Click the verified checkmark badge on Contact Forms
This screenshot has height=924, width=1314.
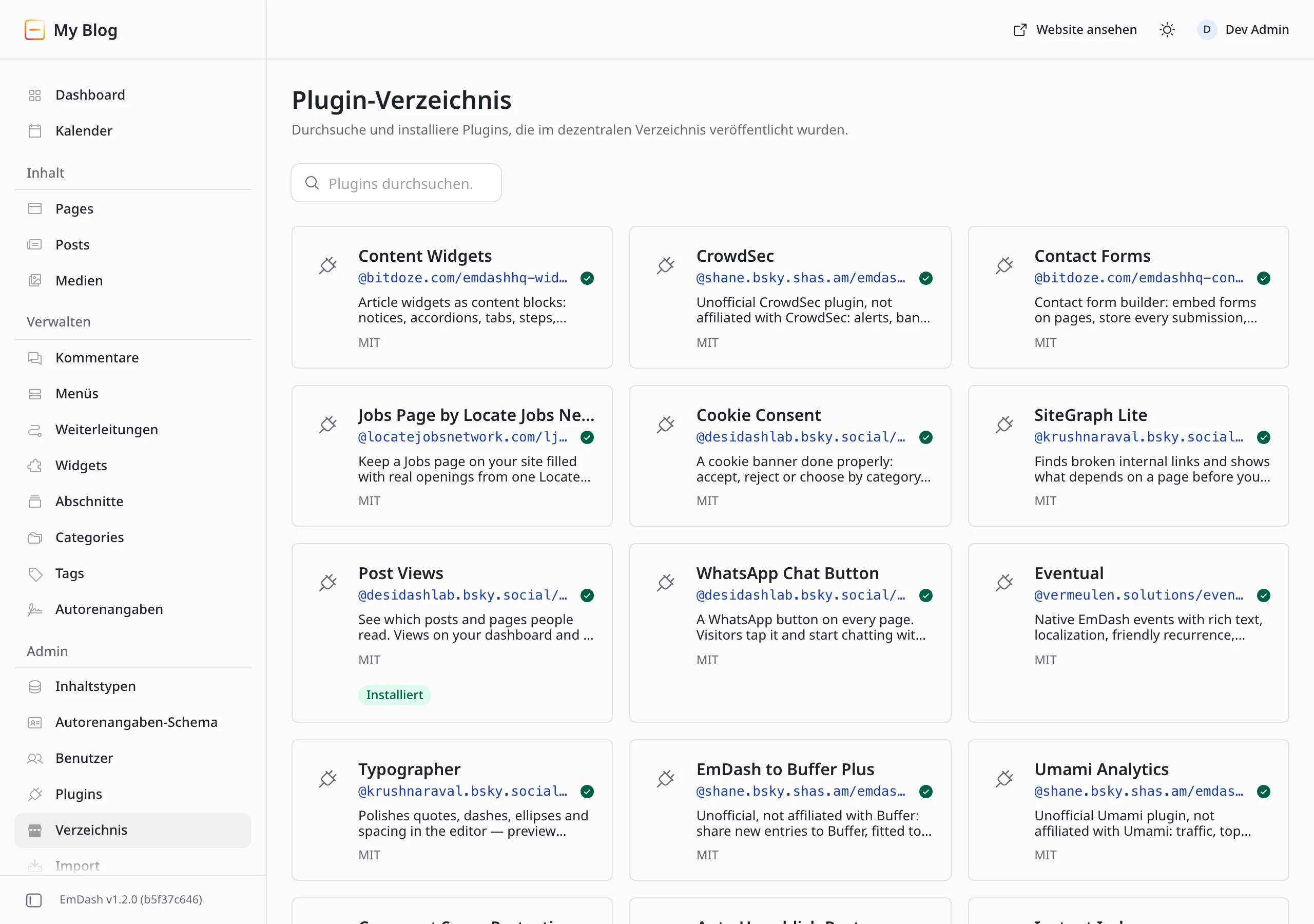click(1263, 278)
